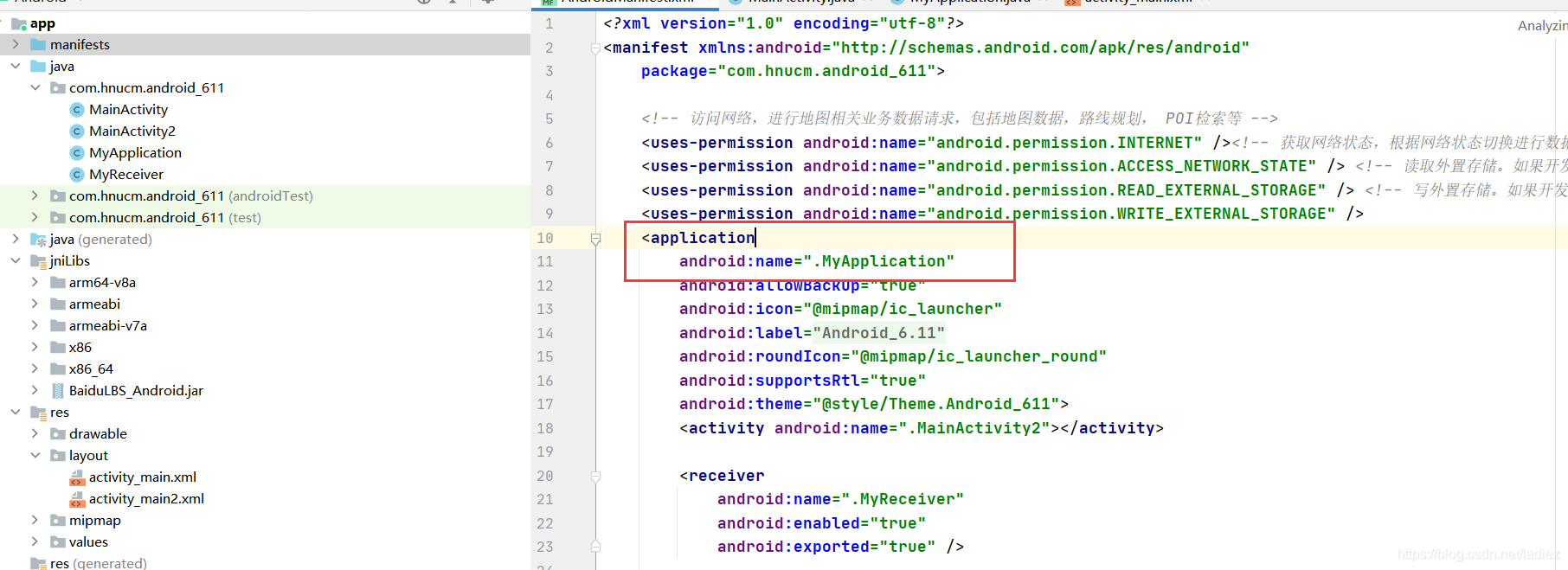The width and height of the screenshot is (1568, 570).
Task: Expand java (generated) folder arrow
Action: [x=16, y=239]
